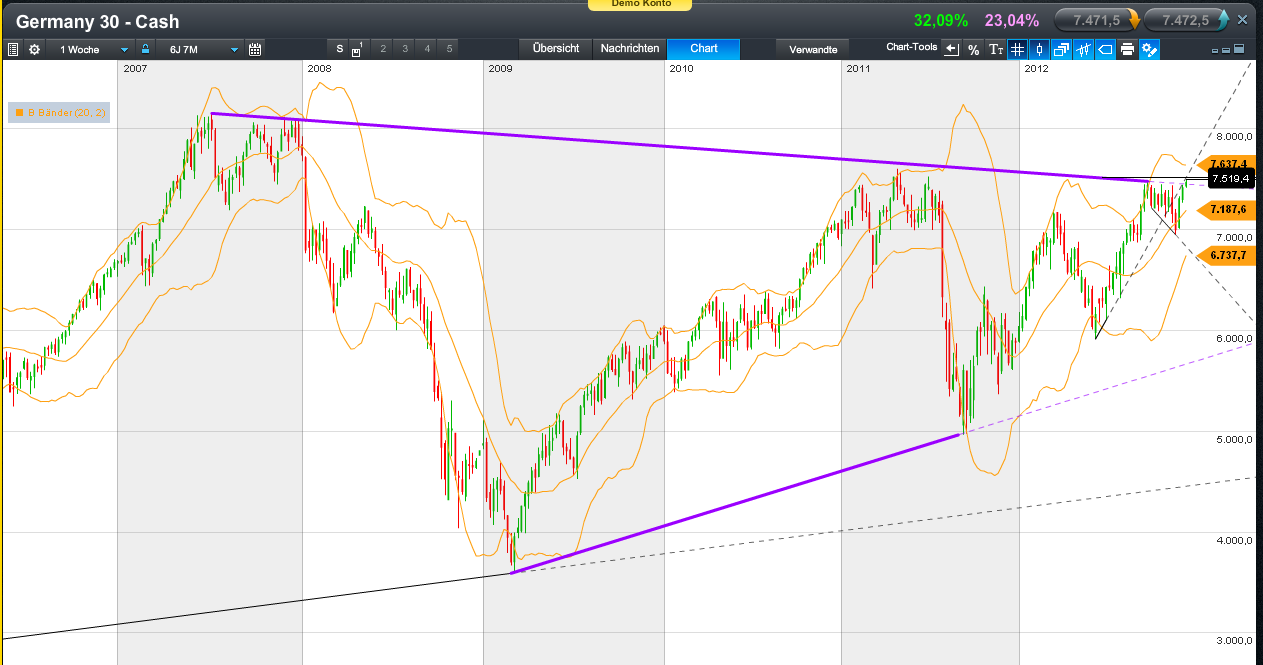
Task: Open the Übersicht tab
Action: coord(555,48)
